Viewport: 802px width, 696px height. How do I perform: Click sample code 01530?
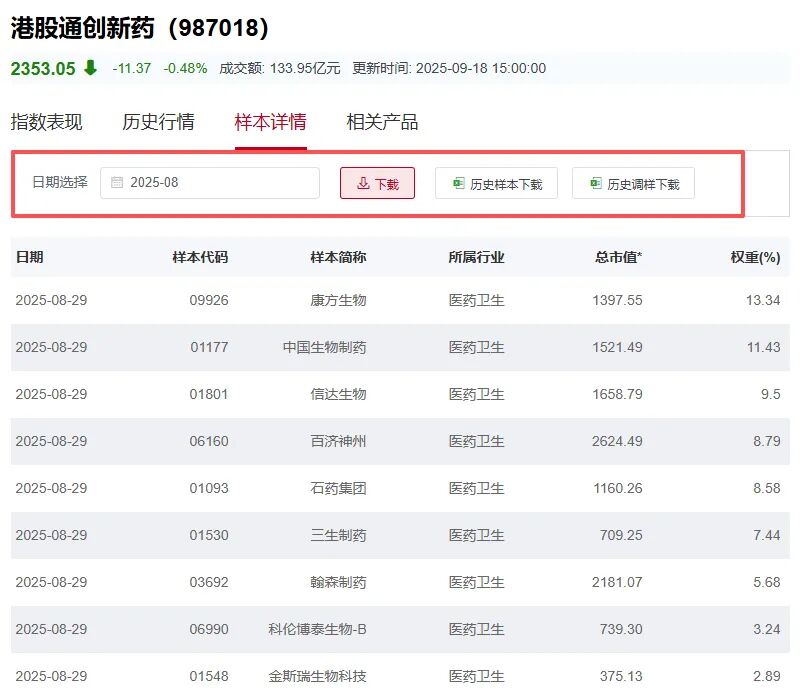(209, 535)
